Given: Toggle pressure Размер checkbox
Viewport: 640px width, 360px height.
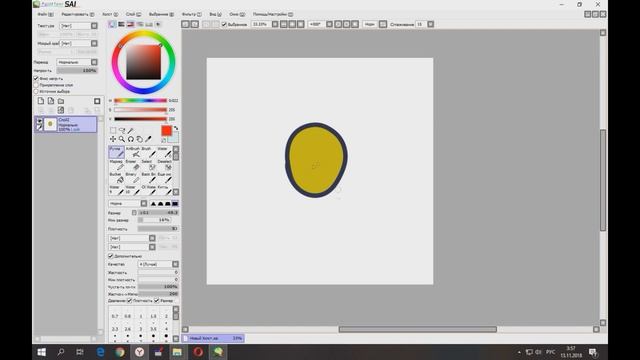Looking at the screenshot, I should tap(157, 300).
